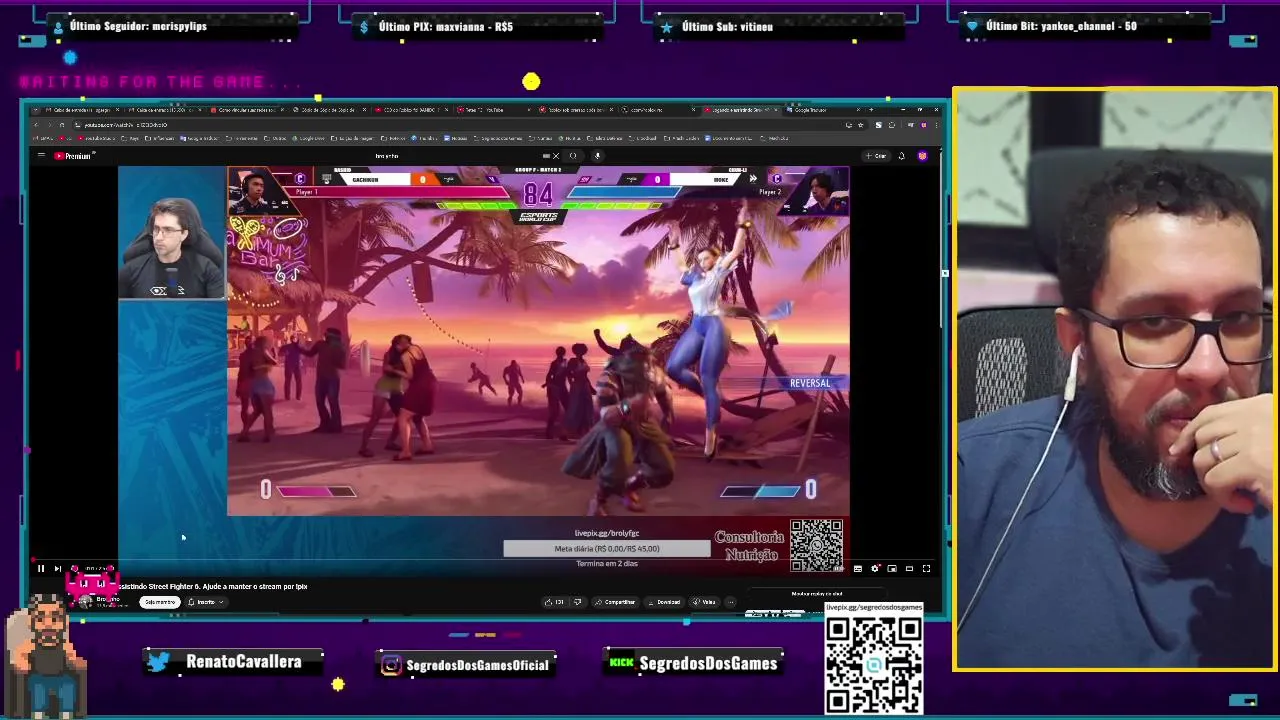
Task: Click the Kick SegredosDosGames label
Action: tap(708, 663)
